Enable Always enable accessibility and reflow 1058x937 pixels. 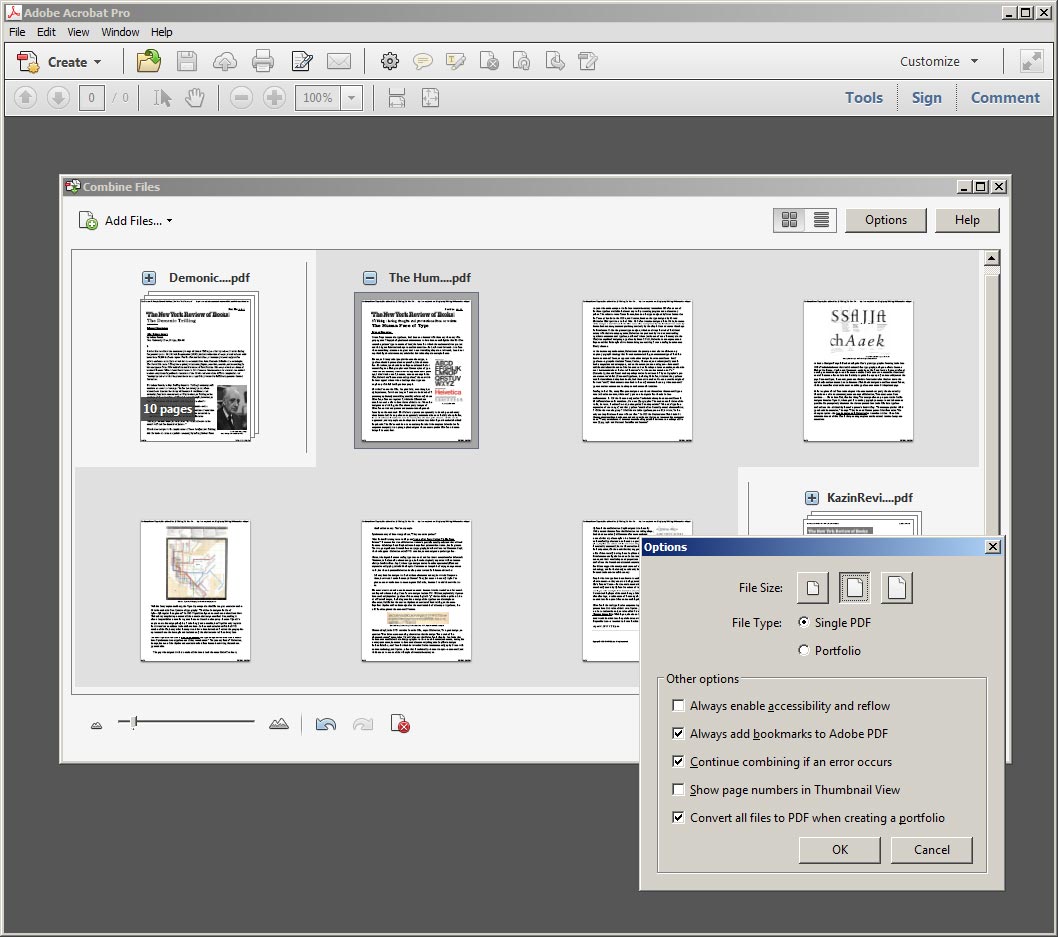(x=678, y=706)
